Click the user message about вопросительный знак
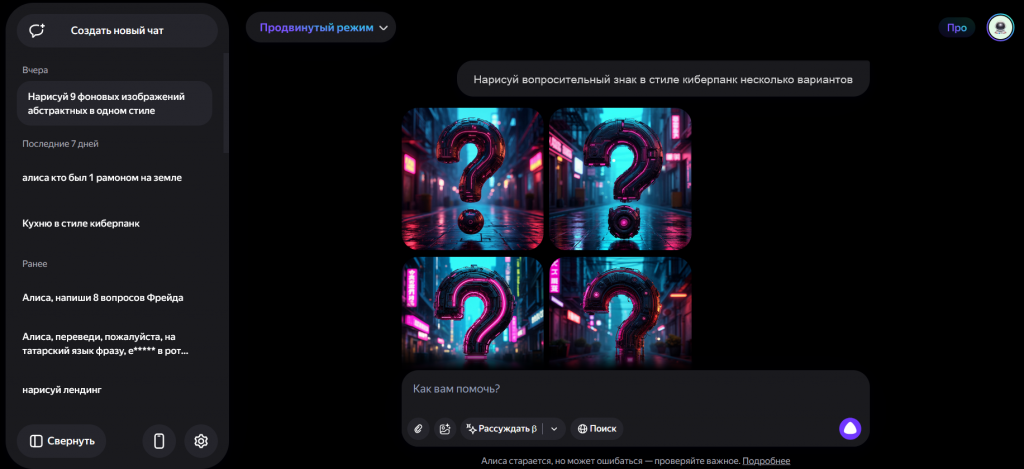This screenshot has height=469, width=1024. [663, 80]
